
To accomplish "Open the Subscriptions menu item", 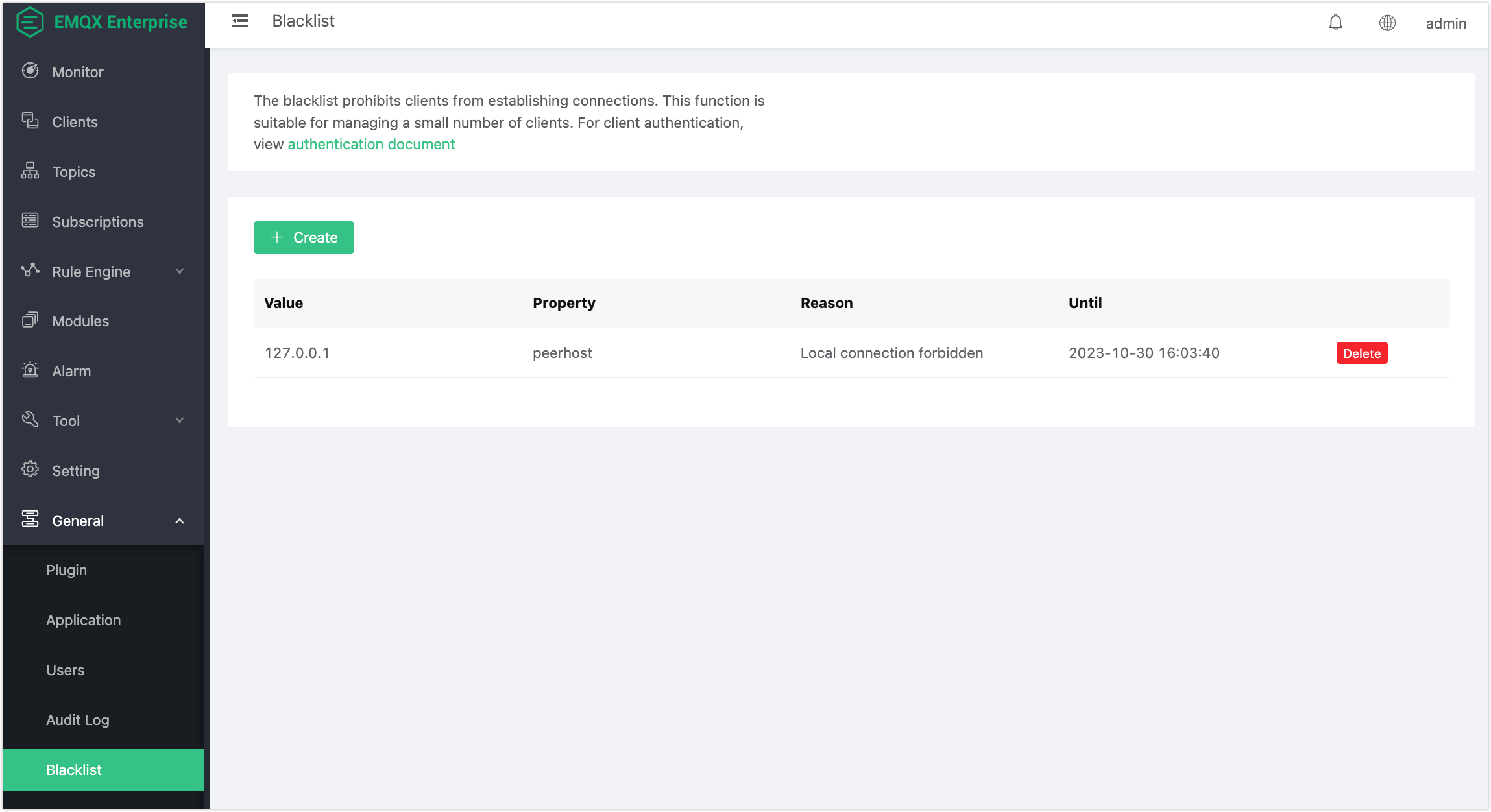I will [97, 222].
